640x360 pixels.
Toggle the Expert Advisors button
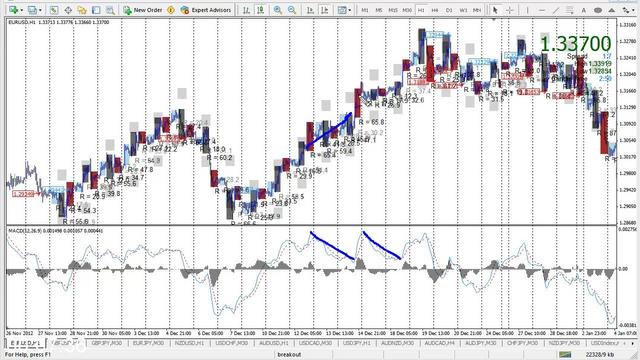206,10
